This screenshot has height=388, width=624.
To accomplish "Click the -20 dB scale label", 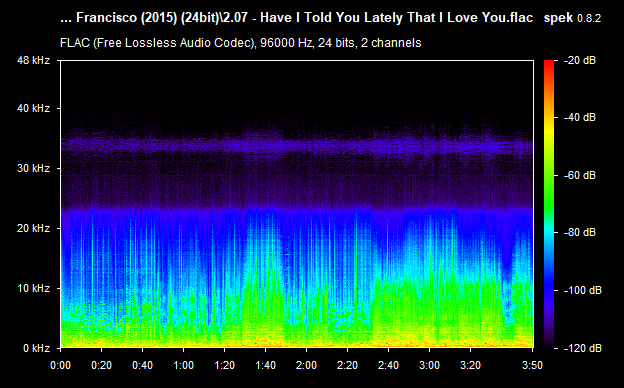I will click(580, 60).
